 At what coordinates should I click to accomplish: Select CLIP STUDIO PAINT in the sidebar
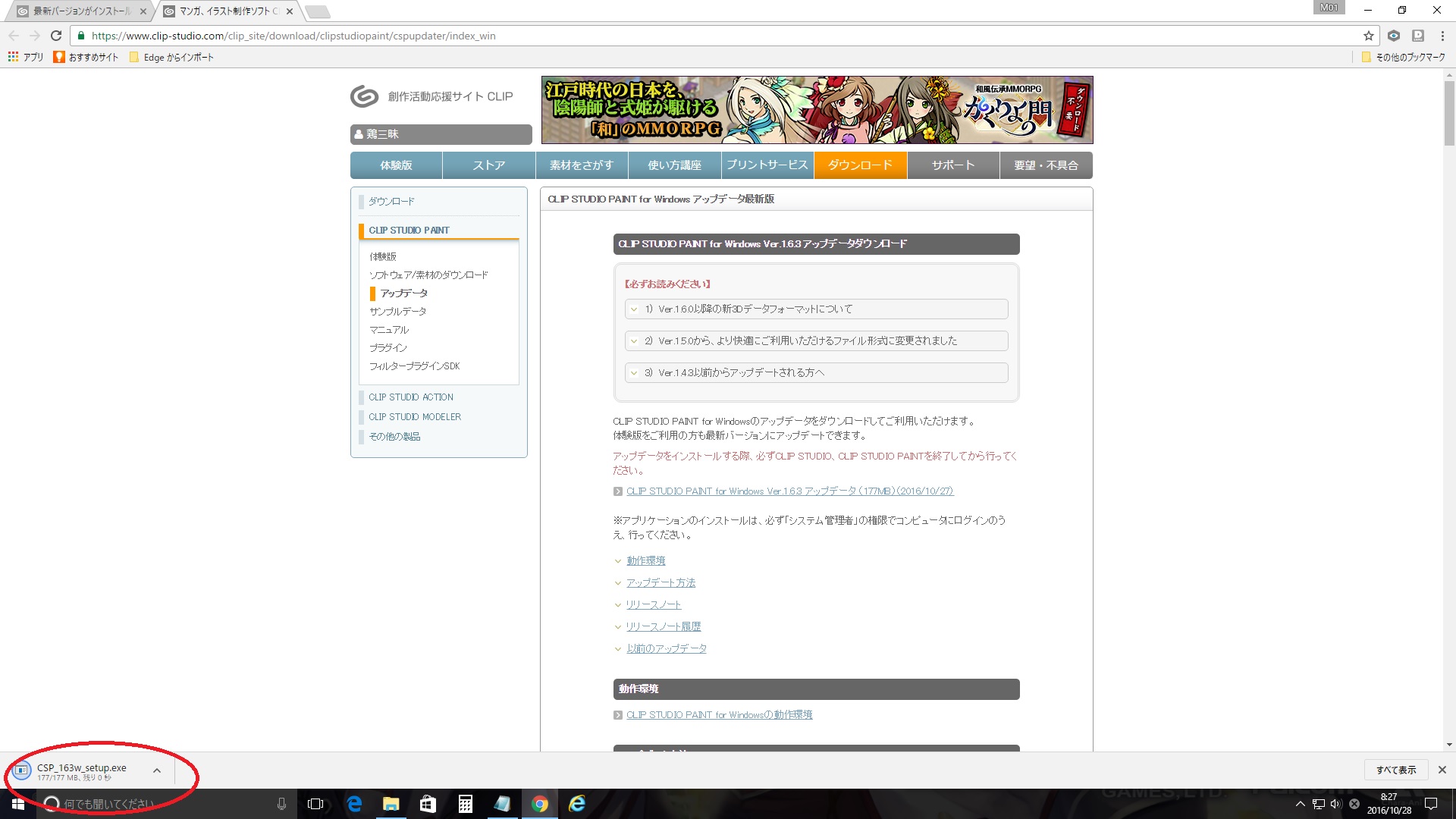coord(409,231)
